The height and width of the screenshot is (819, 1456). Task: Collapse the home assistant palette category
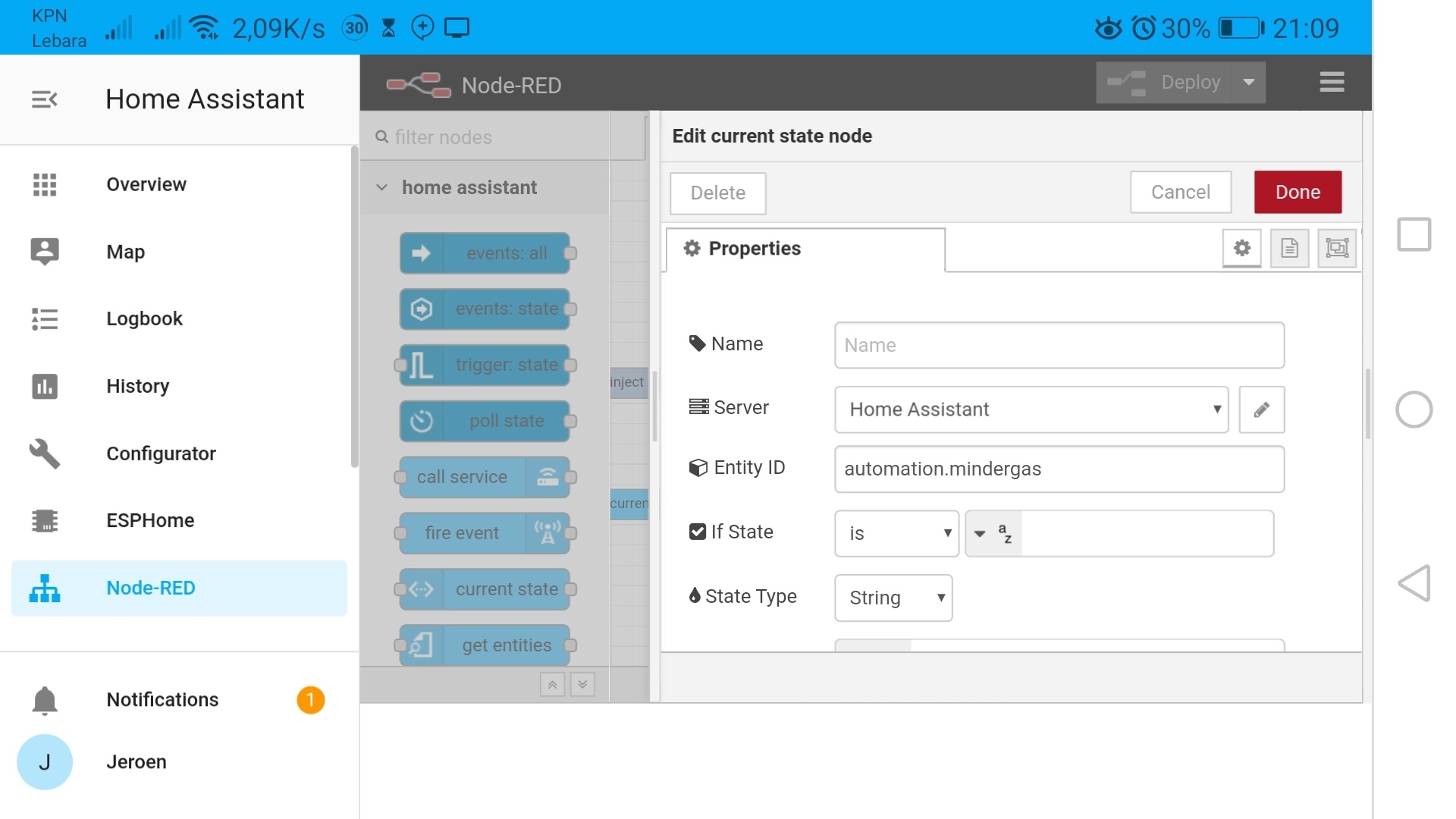pos(382,187)
